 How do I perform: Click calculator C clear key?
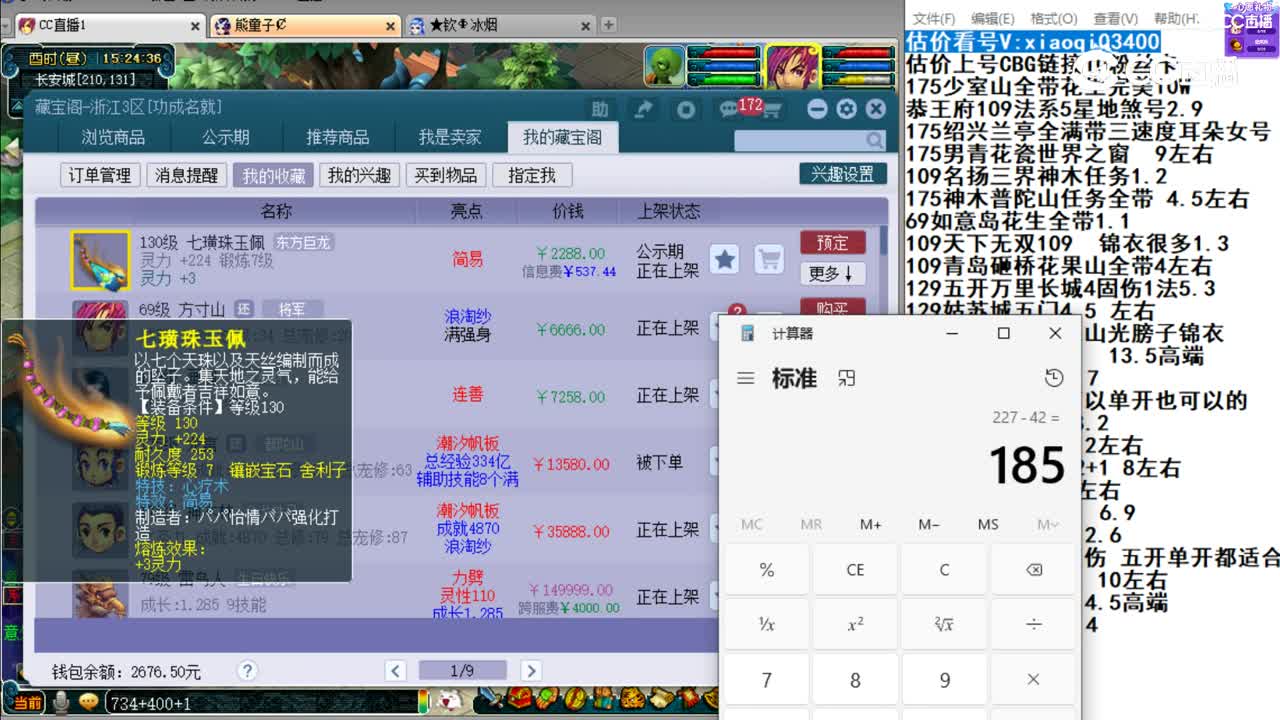coord(944,570)
